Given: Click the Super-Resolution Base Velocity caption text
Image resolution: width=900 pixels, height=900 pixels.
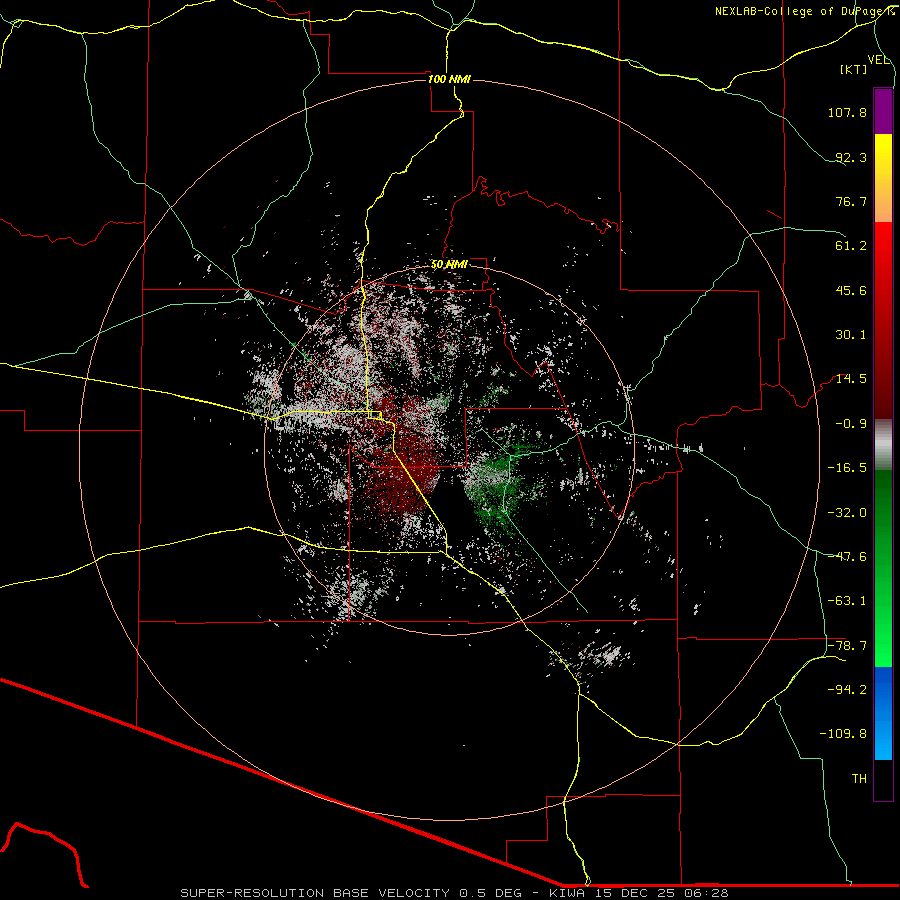Looking at the screenshot, I should coord(454,893).
